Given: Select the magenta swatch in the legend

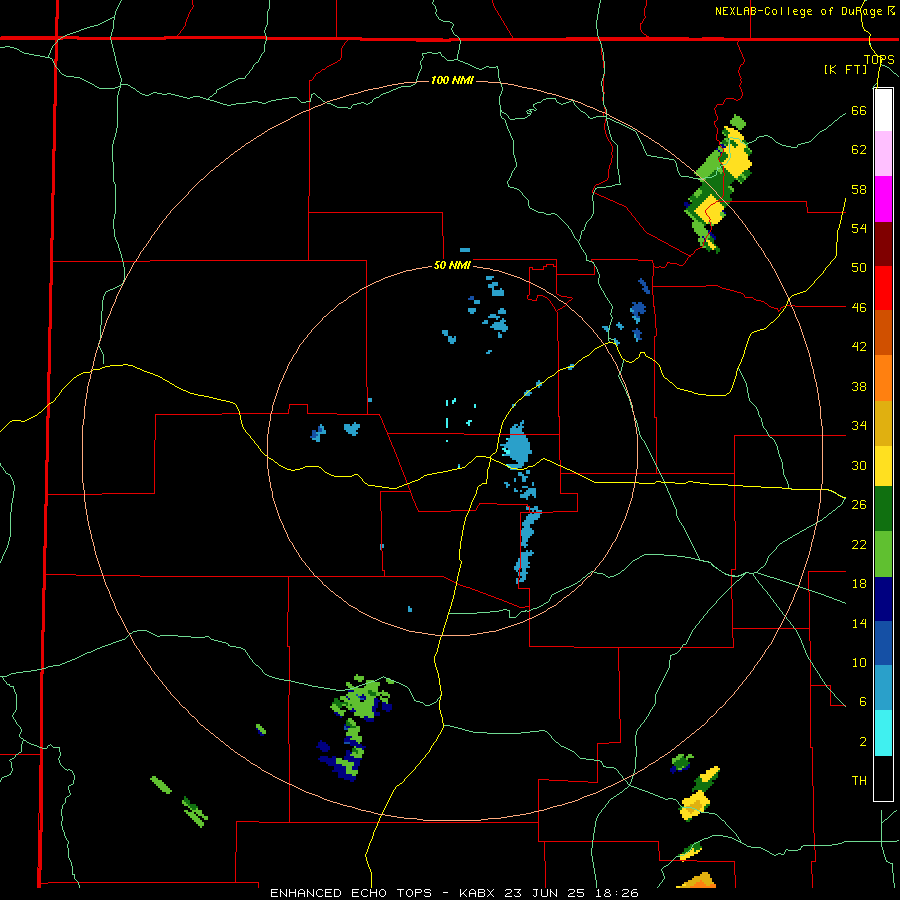Looking at the screenshot, I should (883, 199).
